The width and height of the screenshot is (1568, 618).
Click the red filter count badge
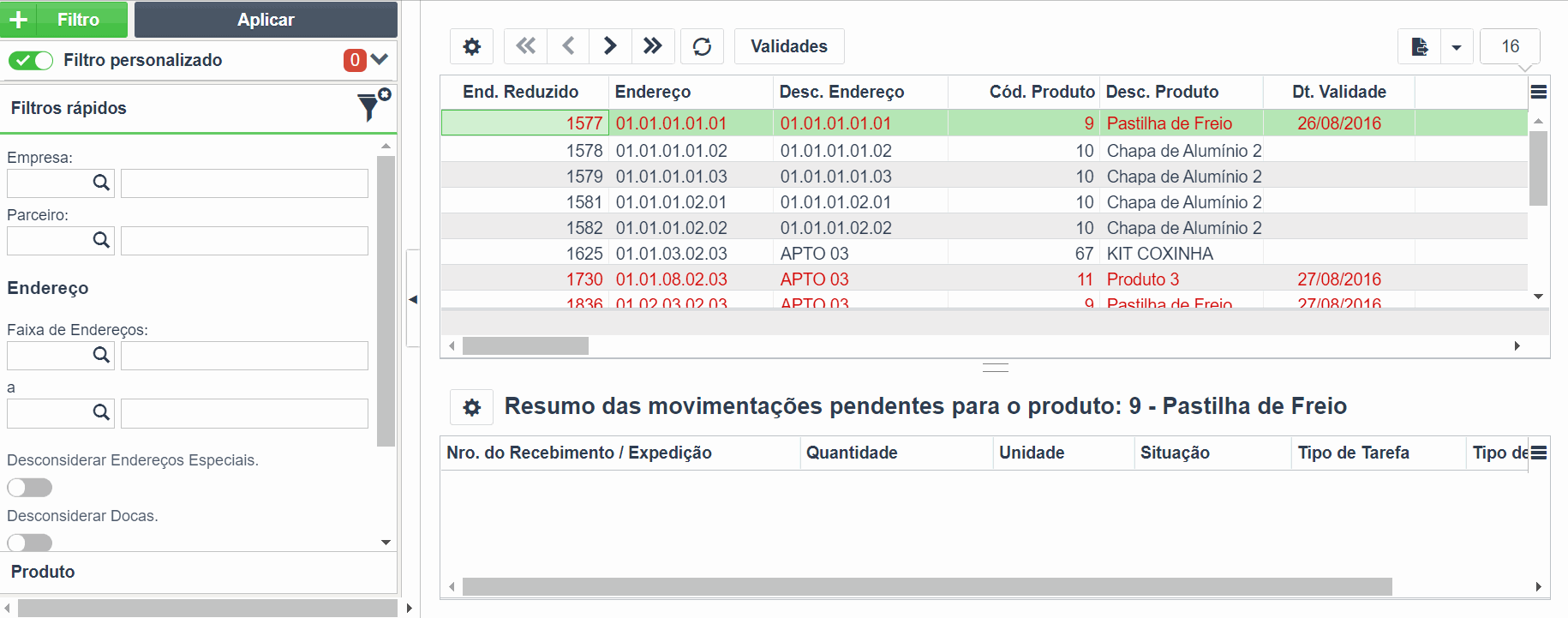click(x=355, y=60)
